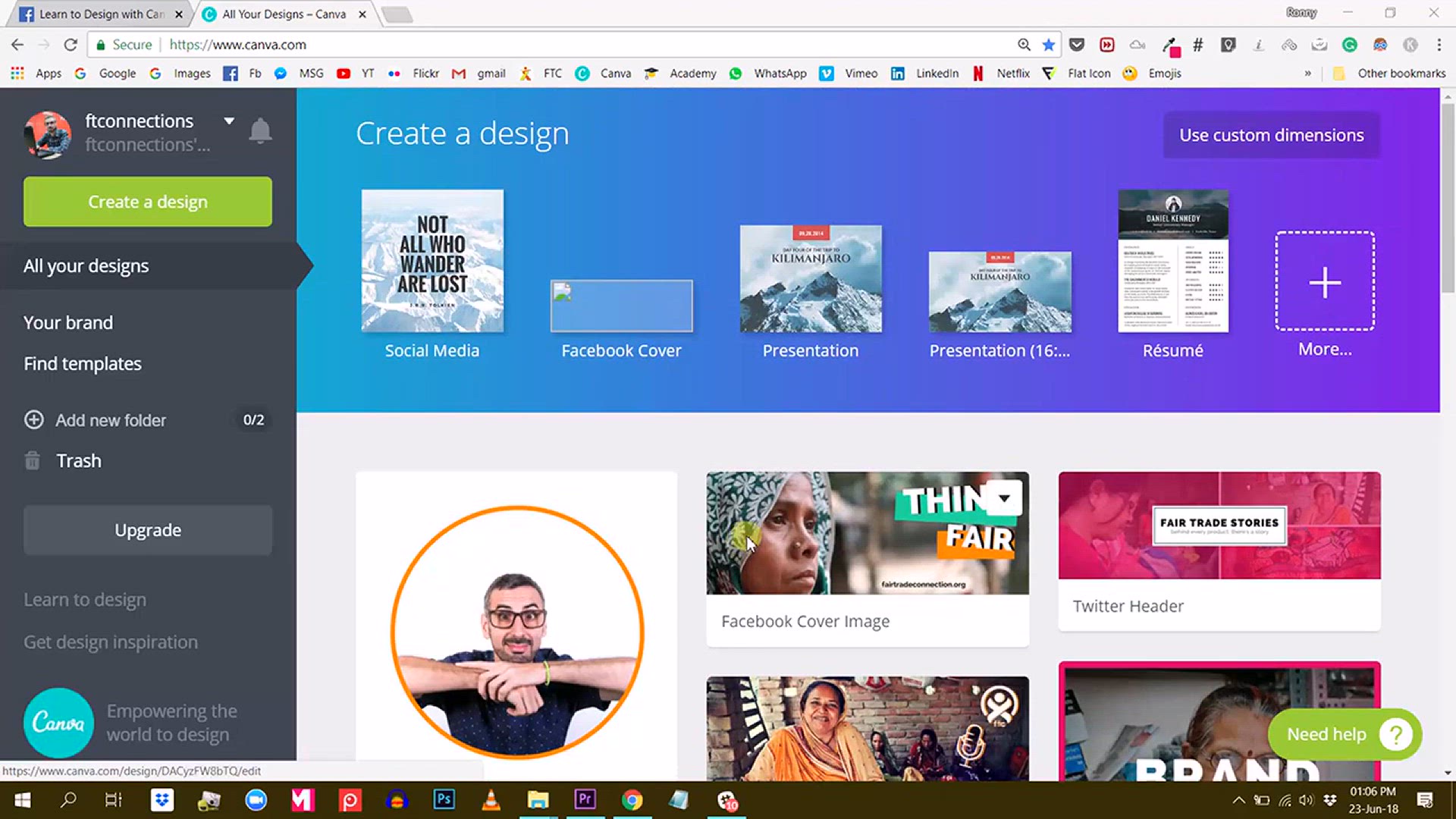Select Your brand in the sidebar

68,322
